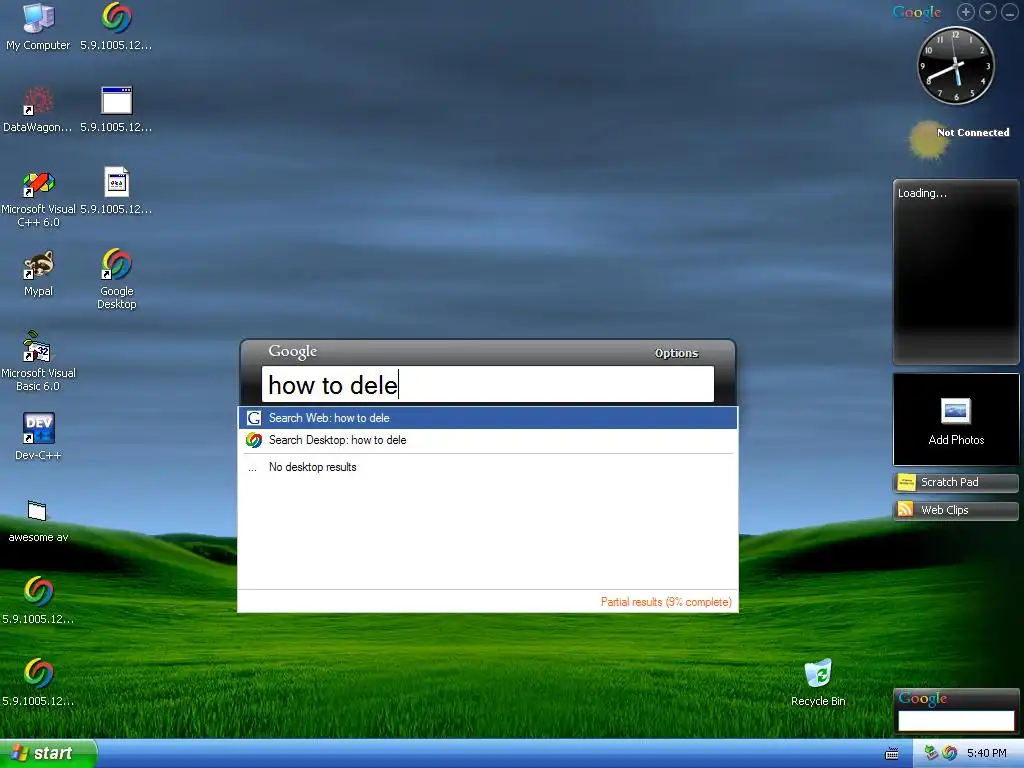Expand the Scratch Pad gadget
The image size is (1024, 768).
956,483
